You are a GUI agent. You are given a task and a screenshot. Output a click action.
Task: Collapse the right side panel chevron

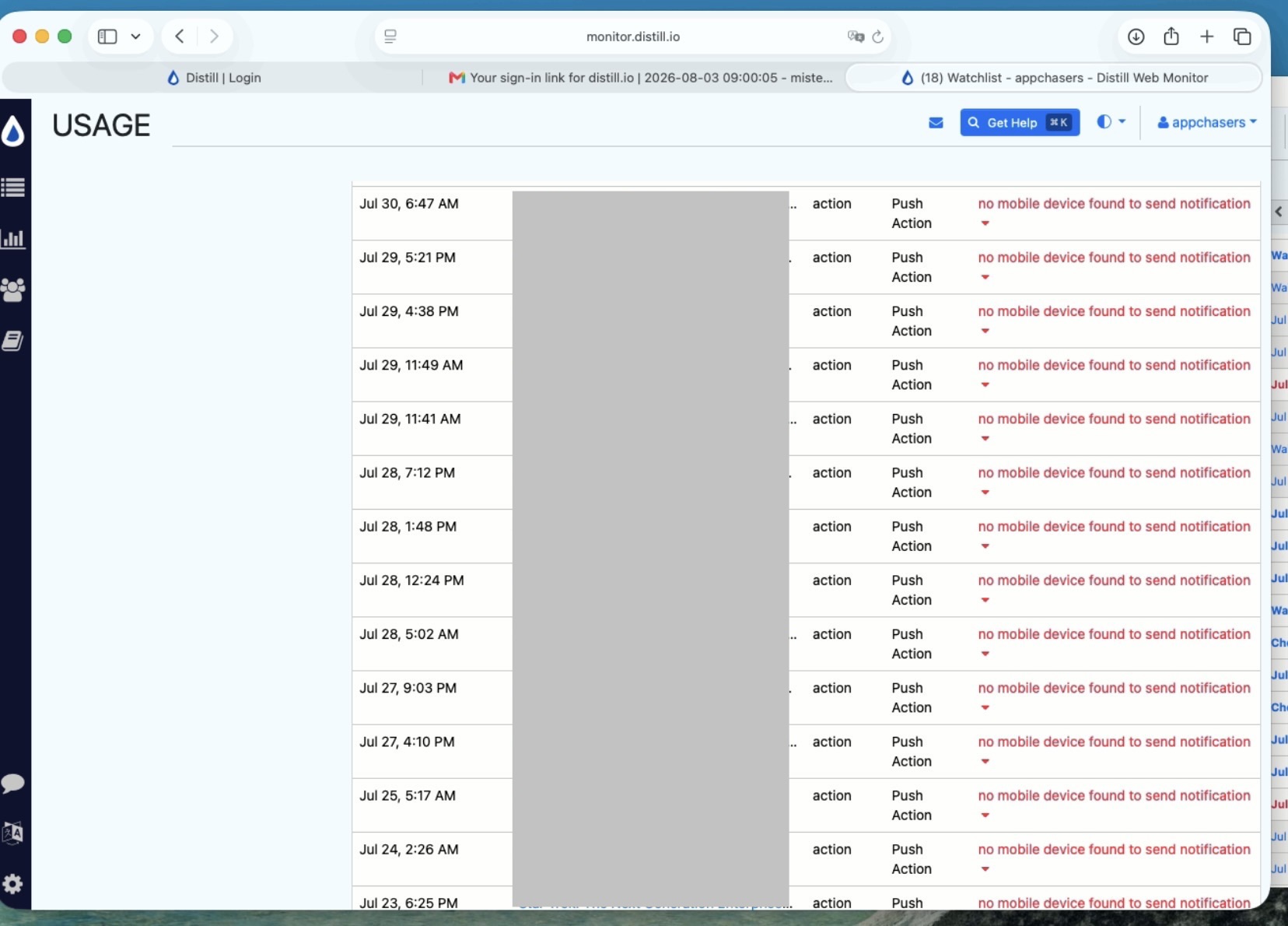1279,212
